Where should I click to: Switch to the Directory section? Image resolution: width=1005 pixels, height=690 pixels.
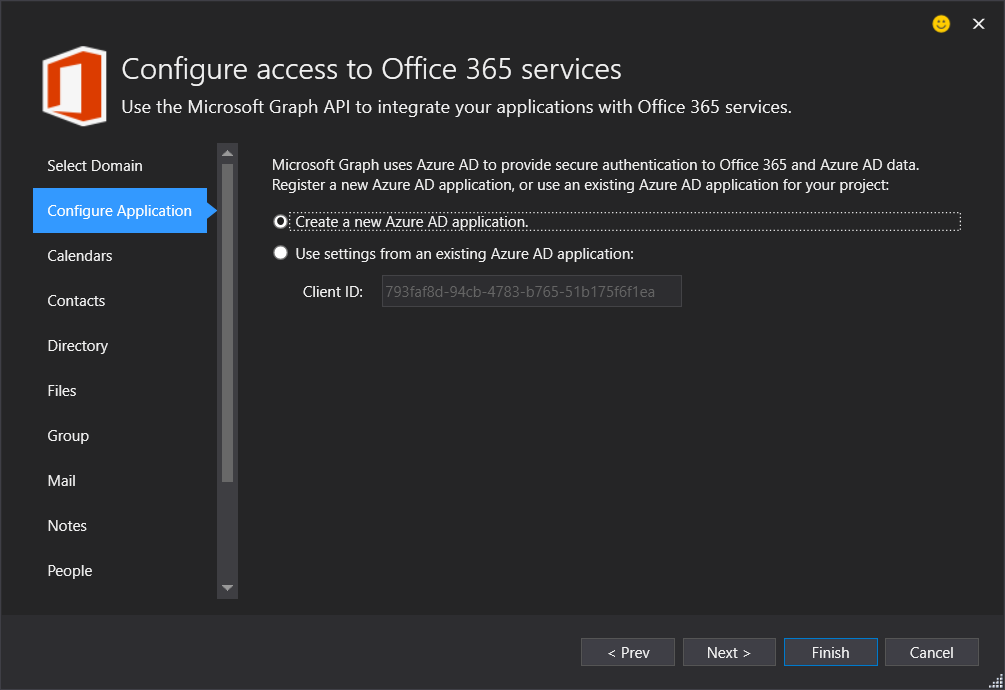(x=78, y=346)
